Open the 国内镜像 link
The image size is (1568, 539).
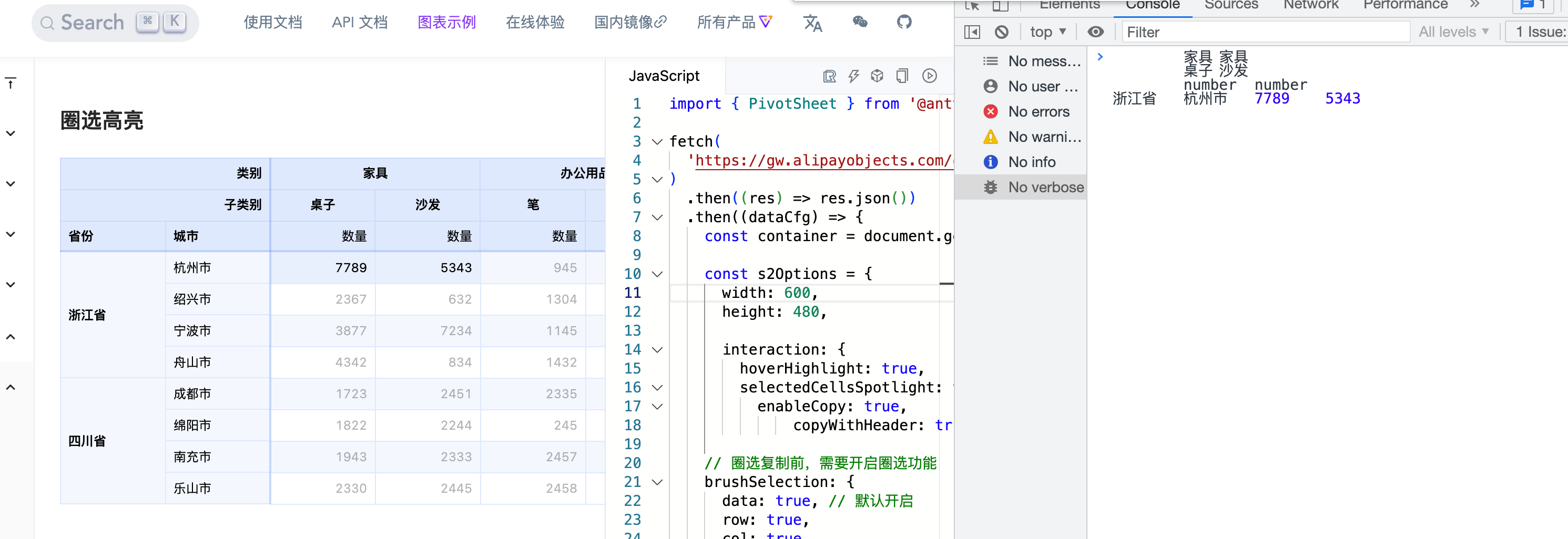tap(630, 22)
